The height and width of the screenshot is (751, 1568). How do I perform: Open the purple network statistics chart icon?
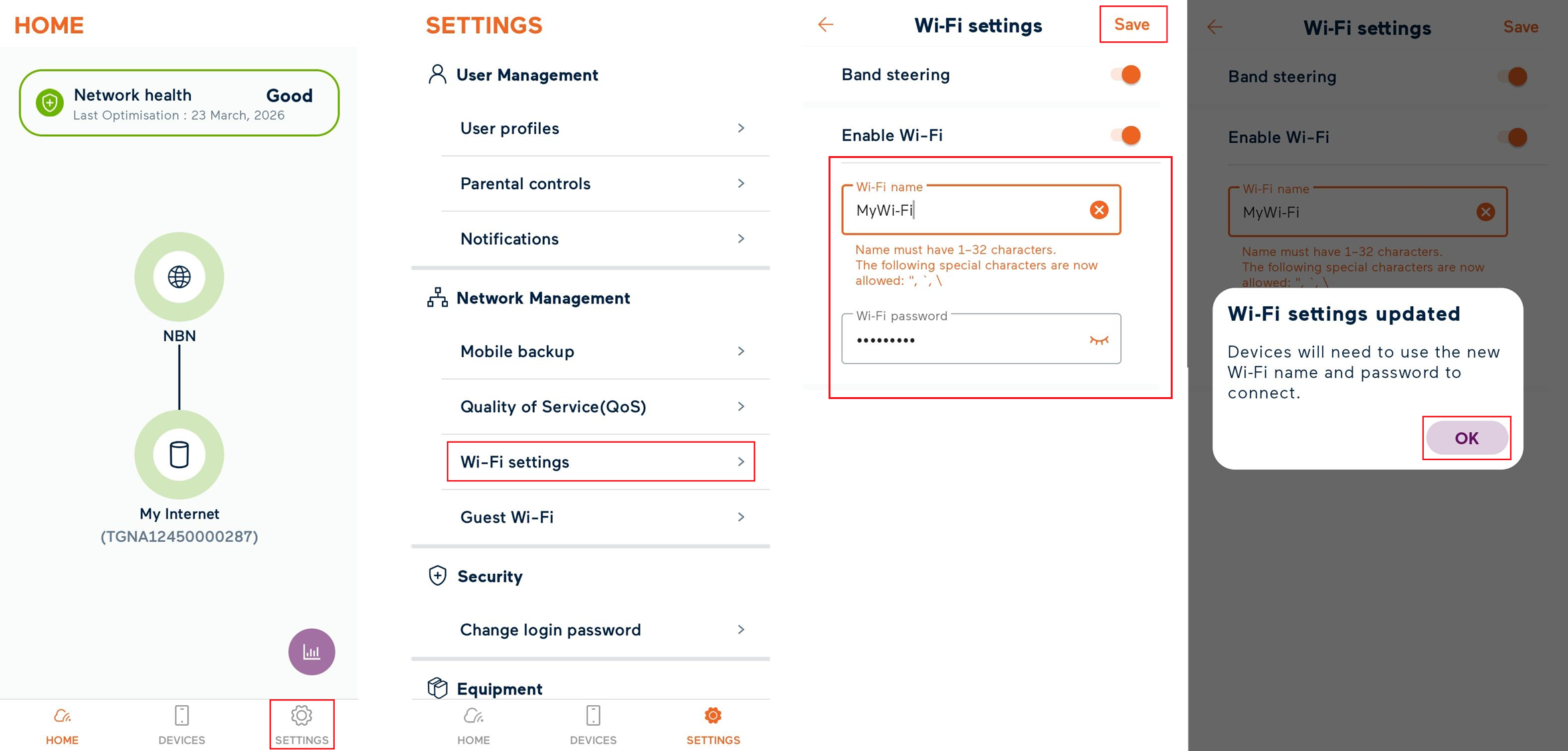click(x=312, y=651)
